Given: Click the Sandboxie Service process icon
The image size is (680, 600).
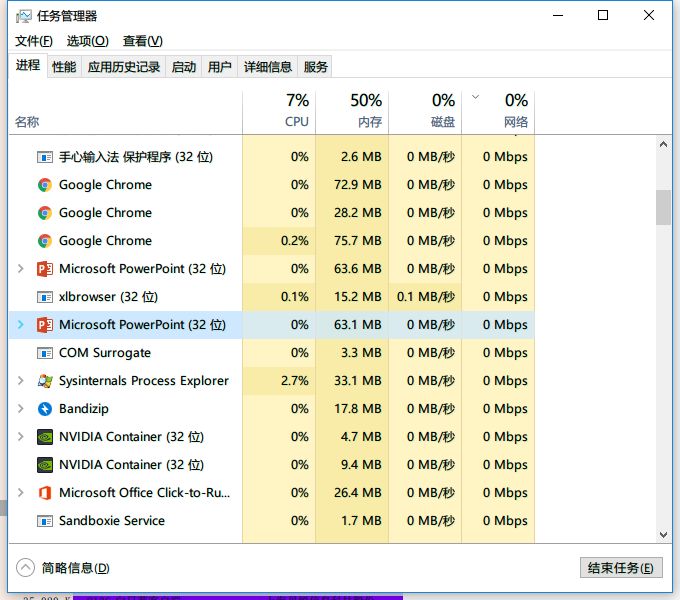Looking at the screenshot, I should click(x=45, y=521).
